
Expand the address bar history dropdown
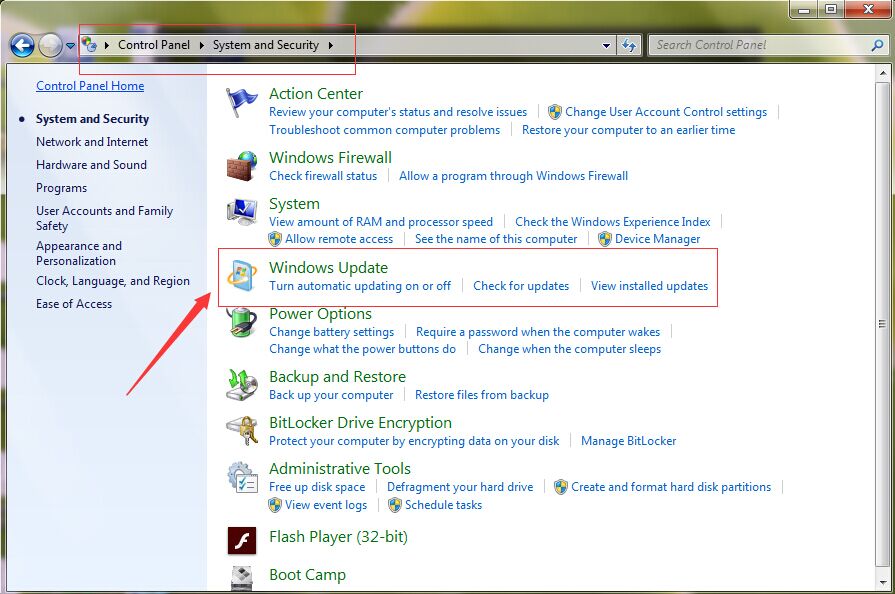[x=606, y=46]
